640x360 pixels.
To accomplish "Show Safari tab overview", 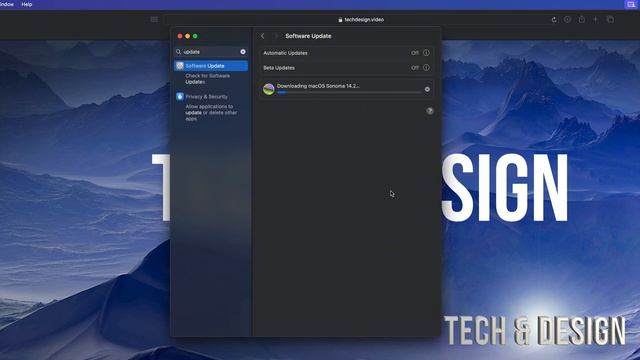I will point(610,20).
